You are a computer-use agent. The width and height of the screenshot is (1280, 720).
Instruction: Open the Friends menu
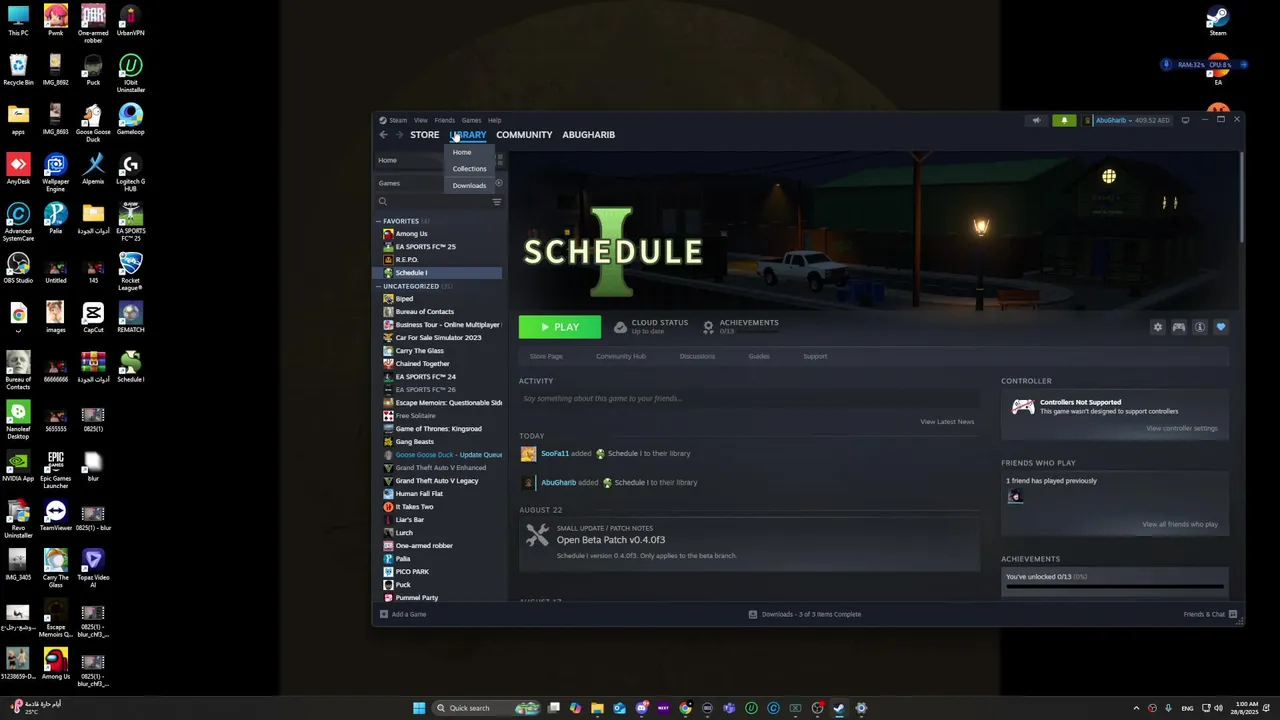(445, 120)
